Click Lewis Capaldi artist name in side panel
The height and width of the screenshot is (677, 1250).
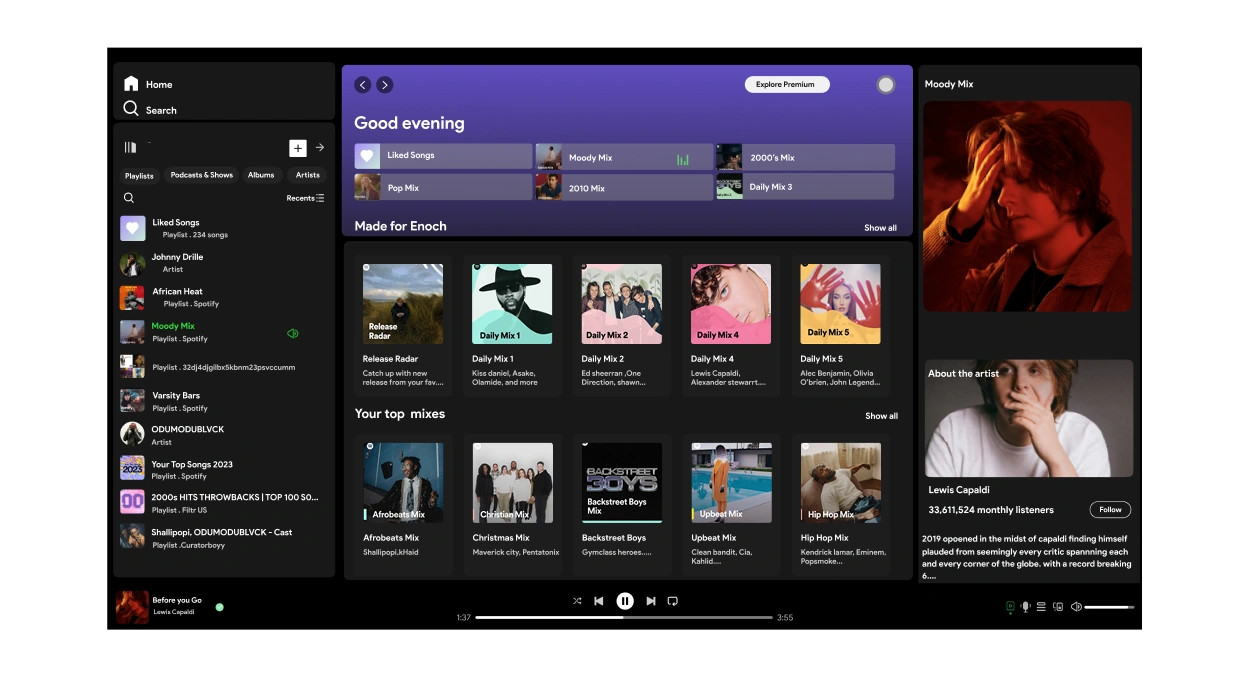tap(959, 490)
